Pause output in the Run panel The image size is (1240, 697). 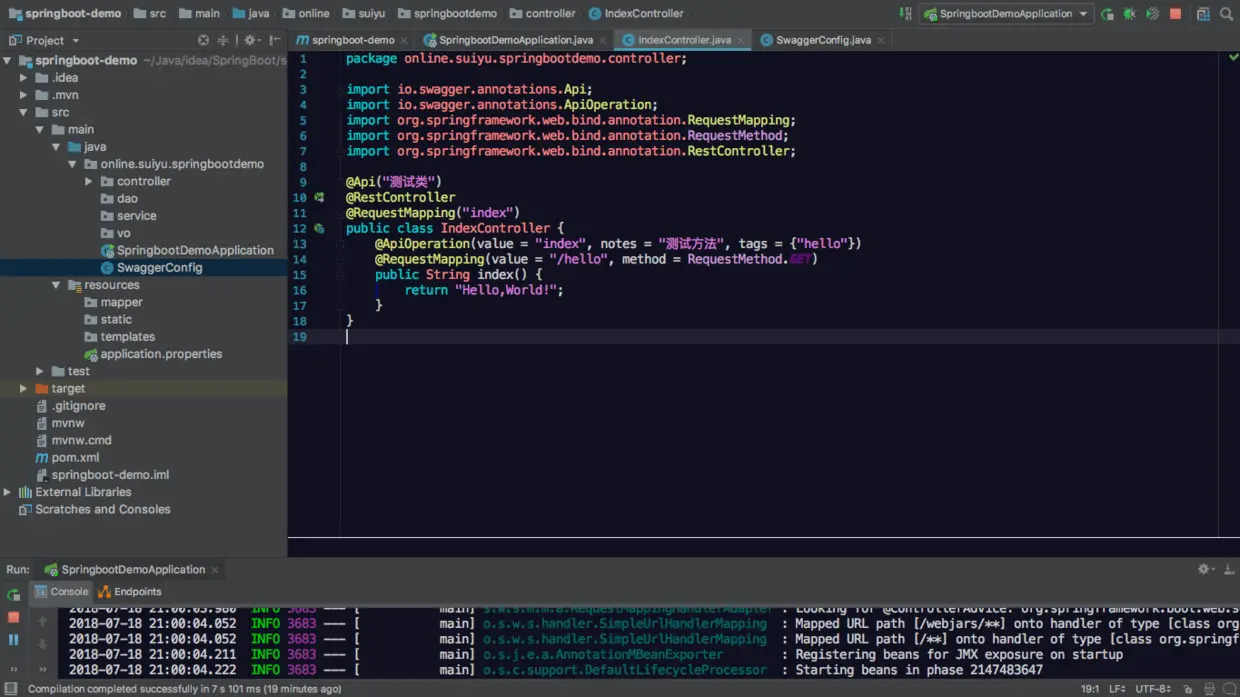[x=14, y=640]
